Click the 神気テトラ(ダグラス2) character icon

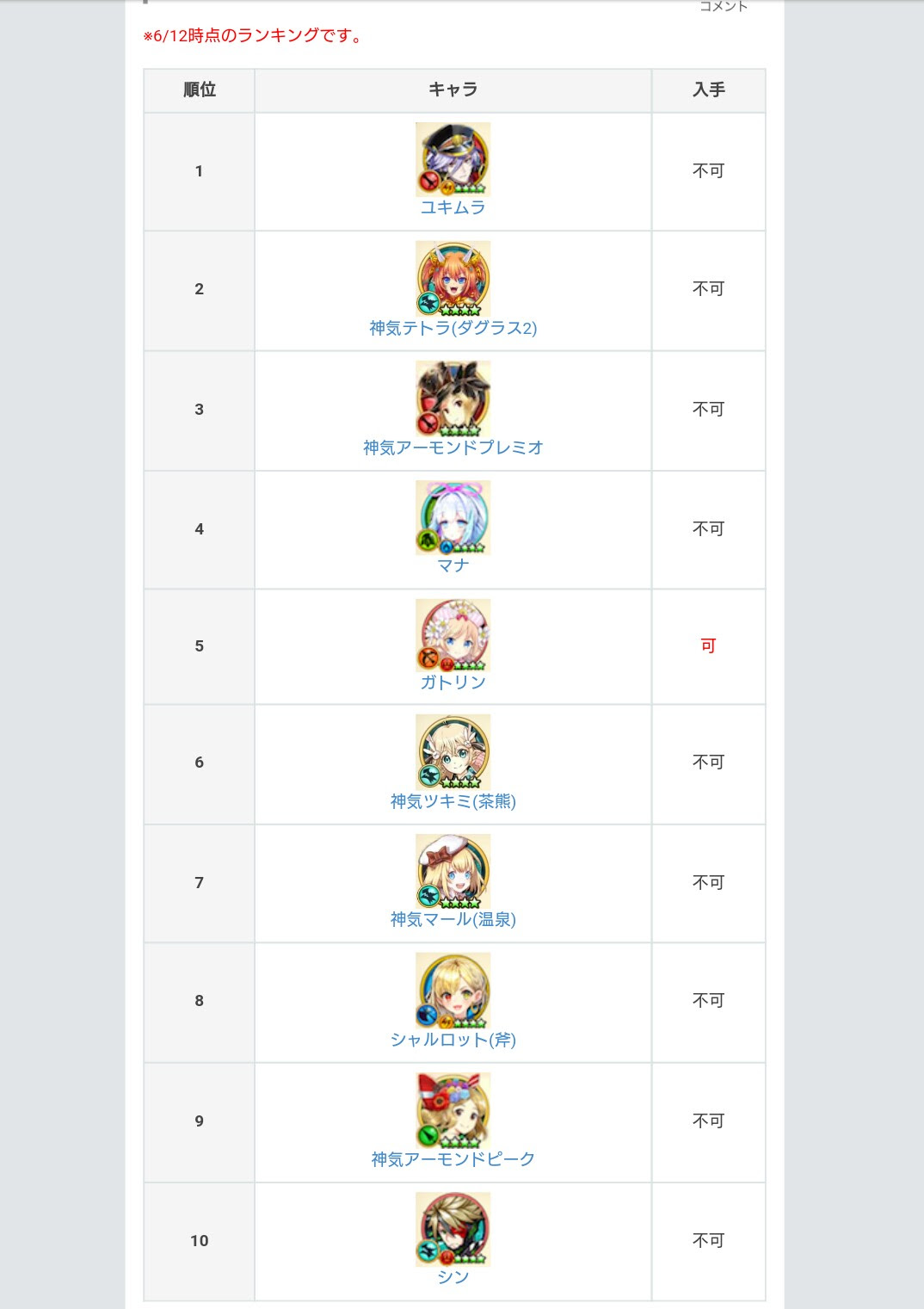pos(453,279)
